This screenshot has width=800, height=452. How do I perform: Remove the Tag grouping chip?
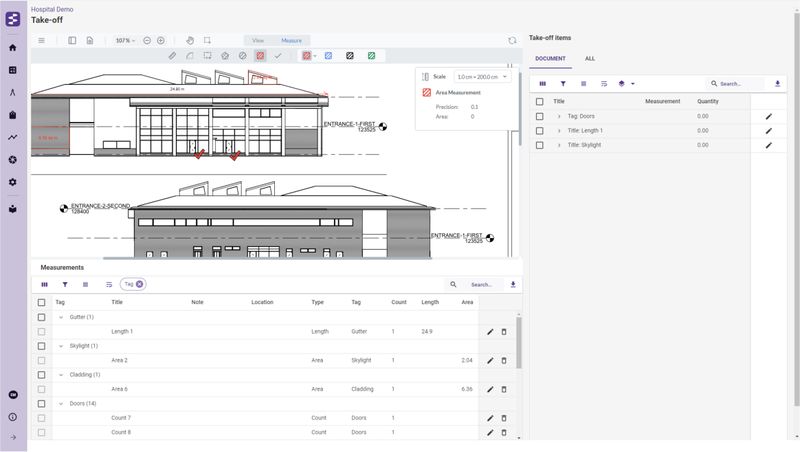pyautogui.click(x=139, y=284)
